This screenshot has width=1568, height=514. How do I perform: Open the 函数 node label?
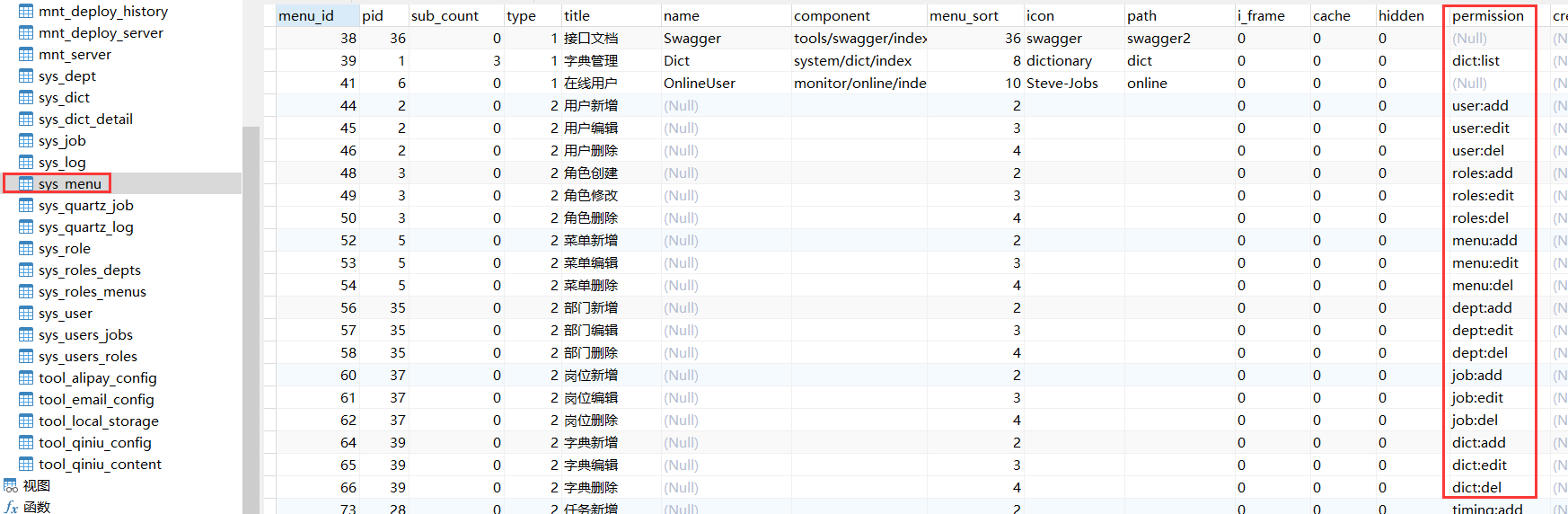[37, 508]
